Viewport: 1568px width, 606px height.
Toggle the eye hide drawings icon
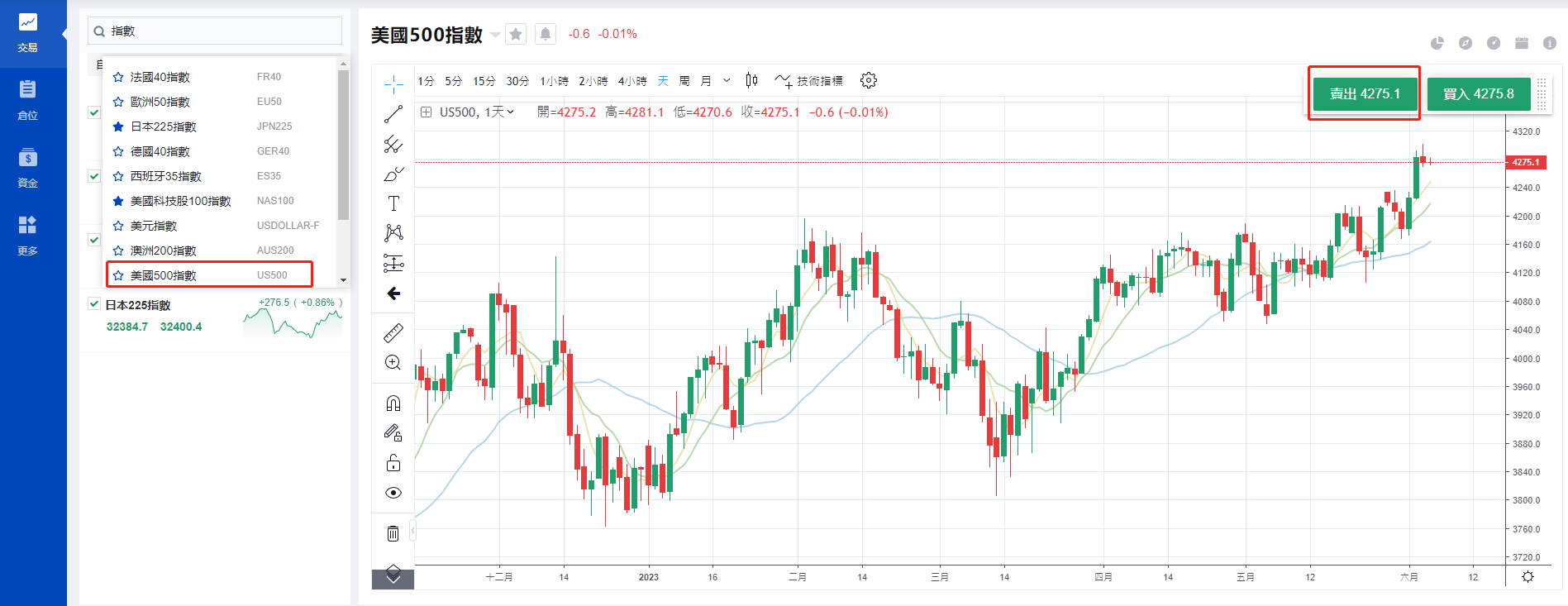[x=393, y=493]
